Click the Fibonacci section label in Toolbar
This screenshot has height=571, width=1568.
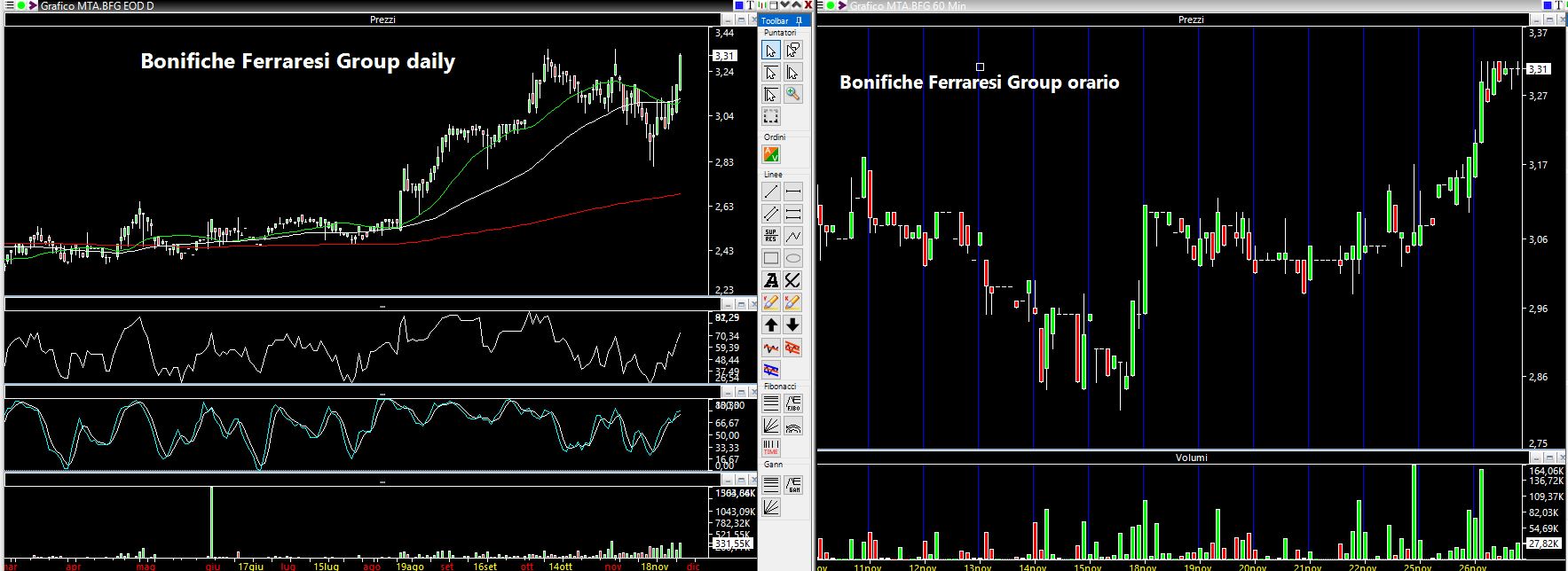pos(781,387)
